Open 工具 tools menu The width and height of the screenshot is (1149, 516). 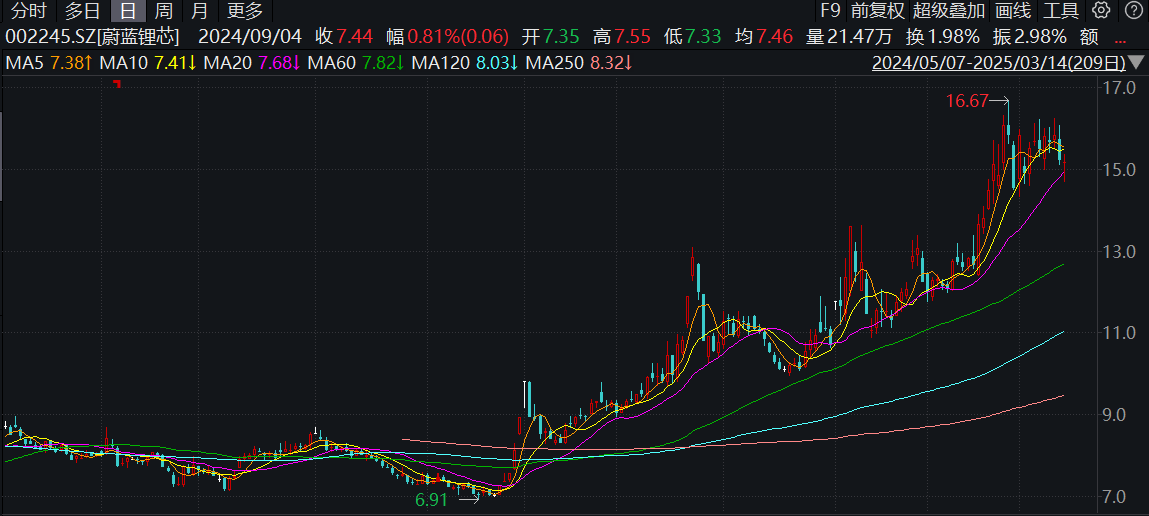click(1060, 10)
